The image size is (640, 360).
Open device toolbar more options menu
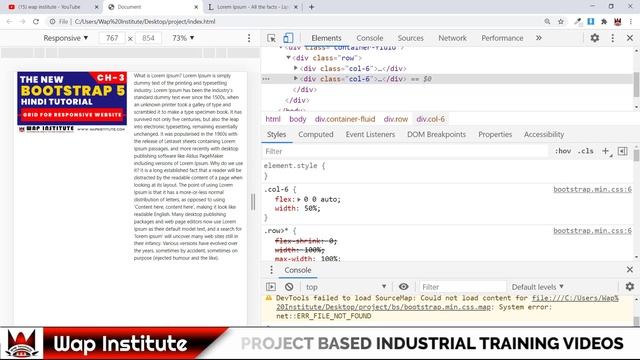[249, 38]
